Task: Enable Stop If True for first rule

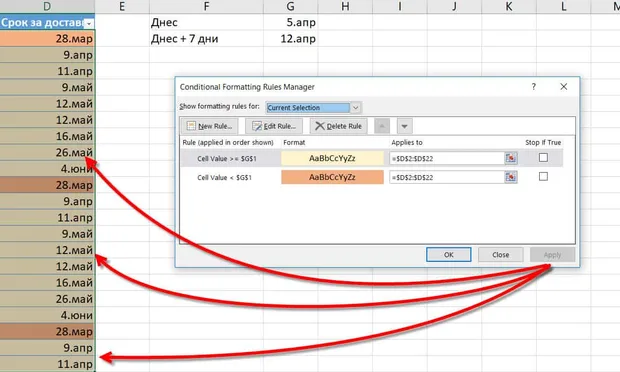Action: 543,157
